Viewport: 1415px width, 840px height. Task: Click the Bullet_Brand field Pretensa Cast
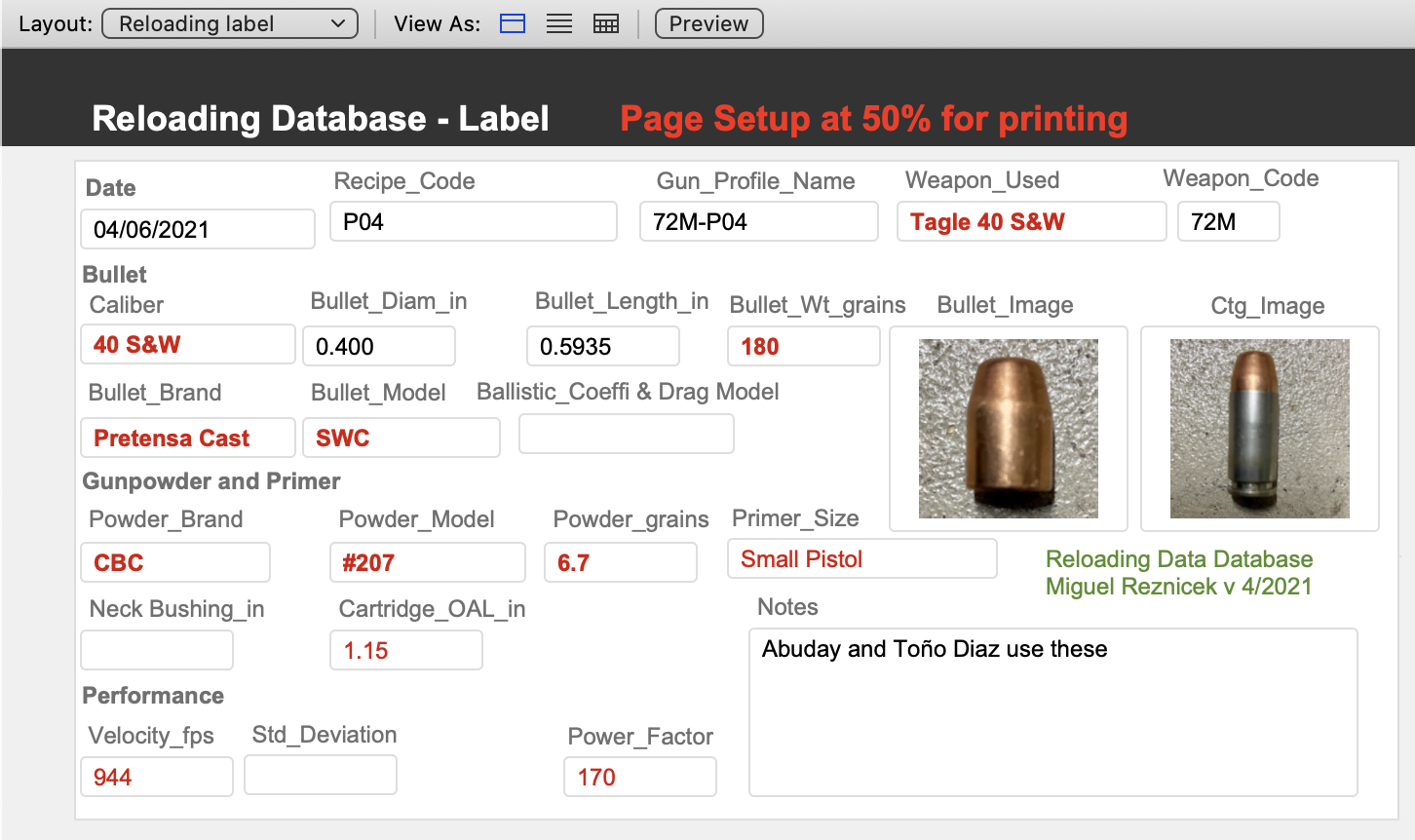click(x=188, y=438)
